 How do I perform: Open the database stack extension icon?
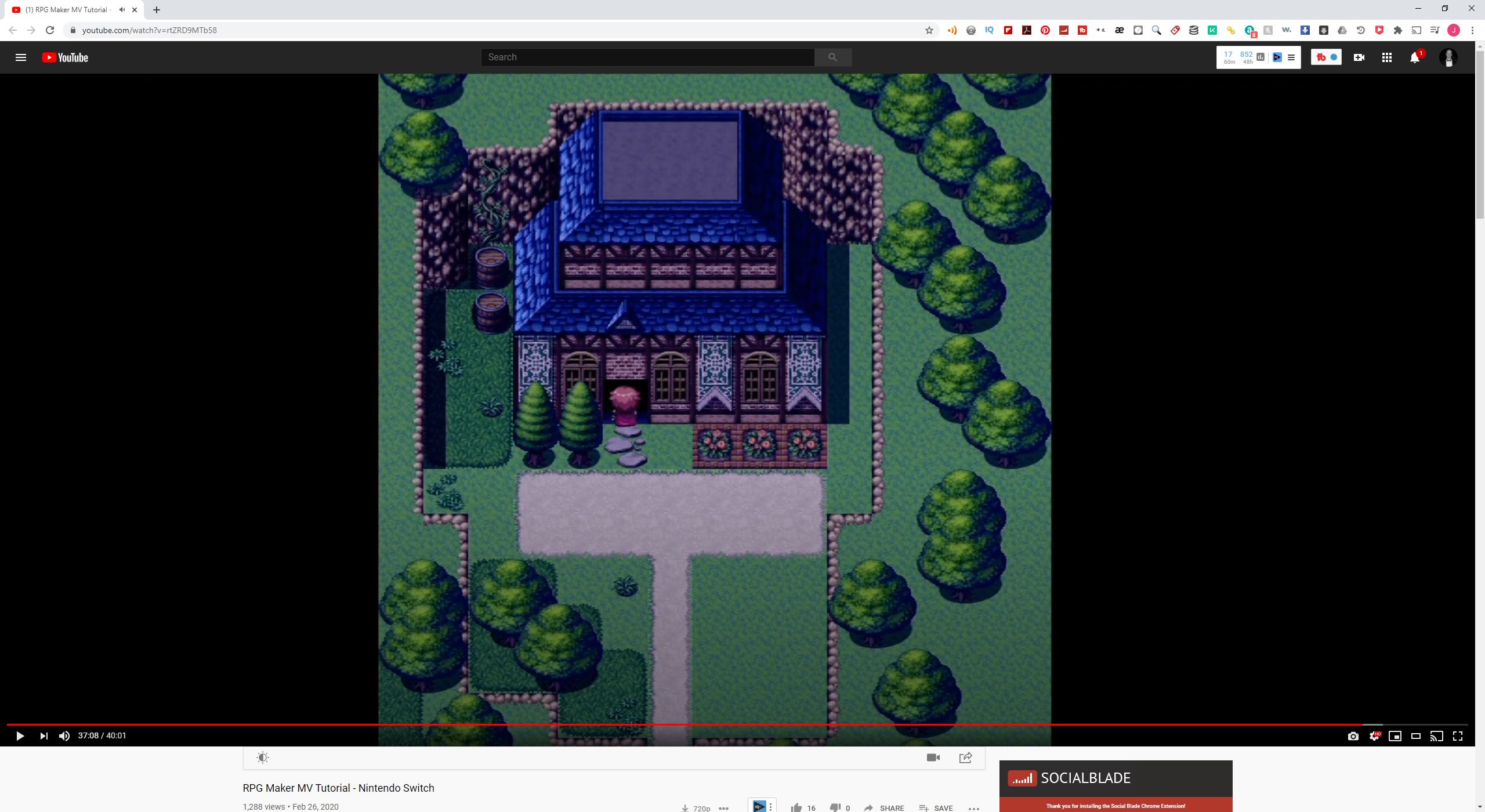(x=1194, y=30)
